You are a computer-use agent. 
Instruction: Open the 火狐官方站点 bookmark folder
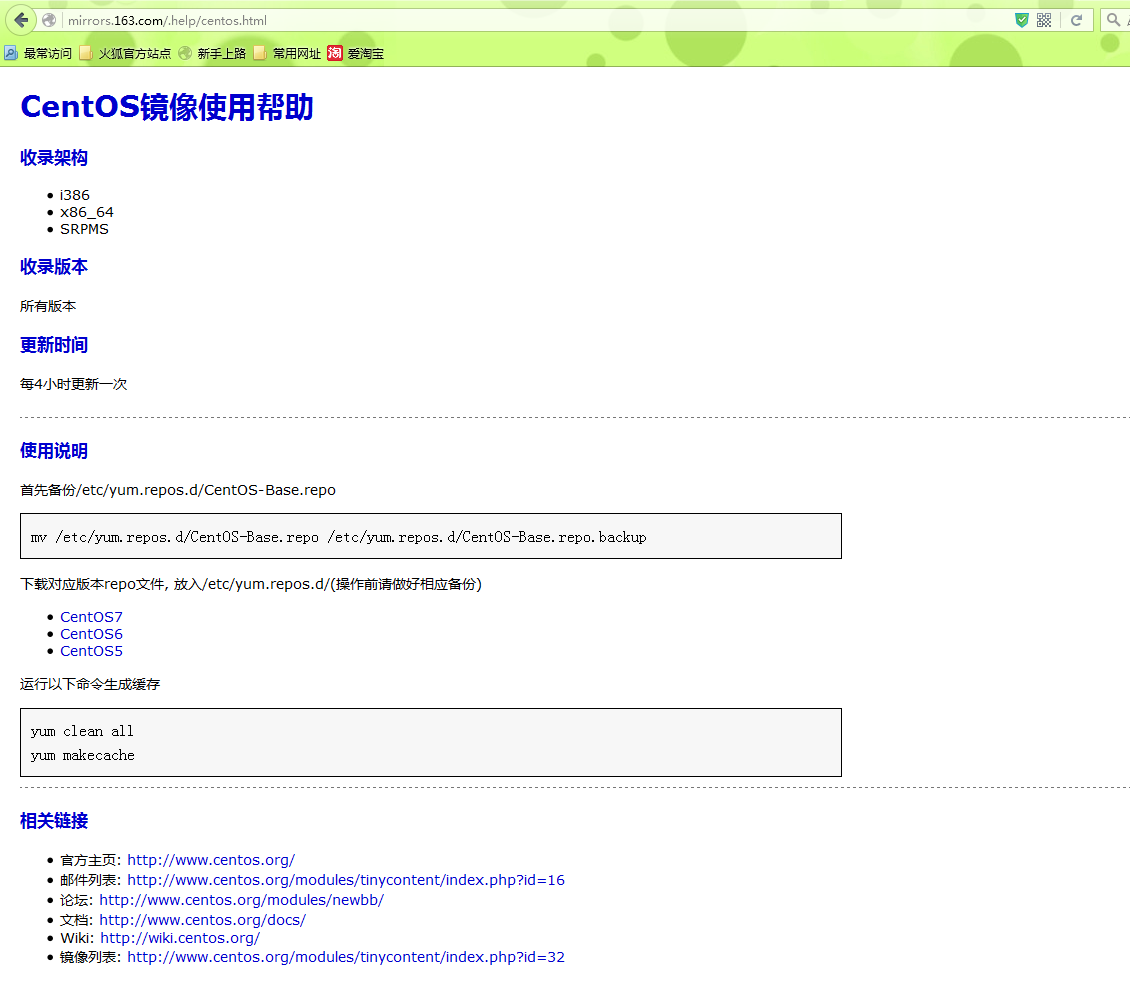click(125, 53)
